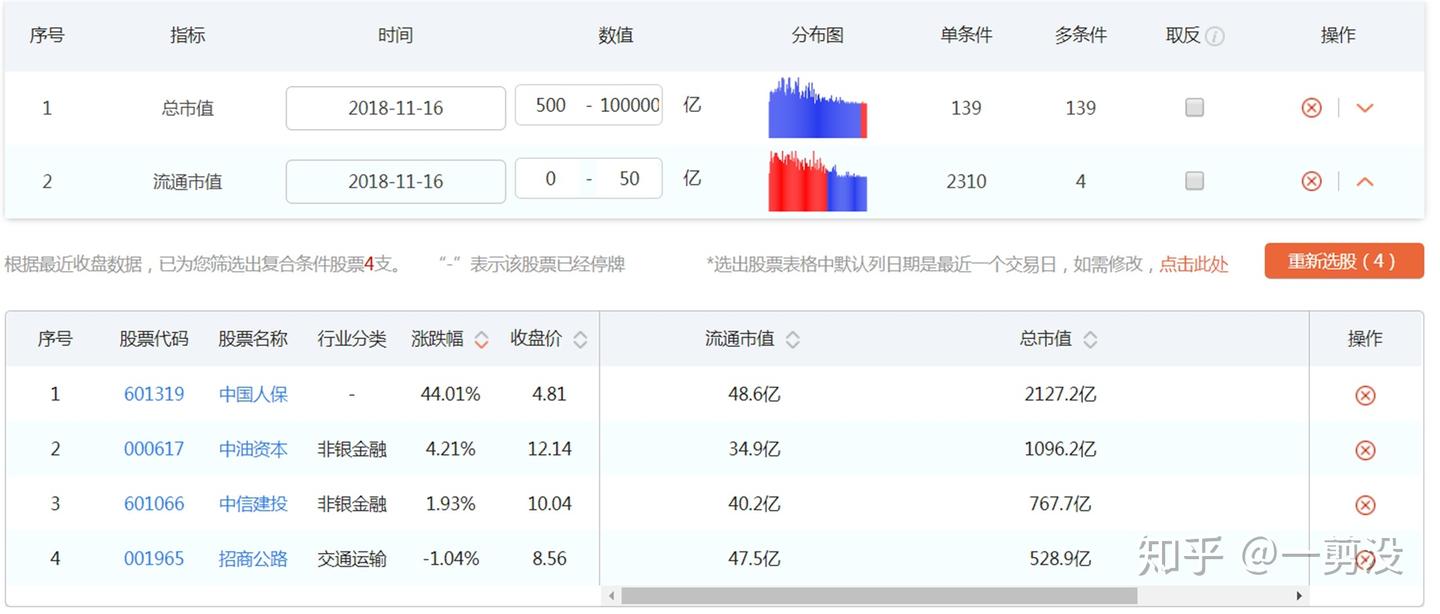Delete 中信建投 row with its ⊗ icon

point(1364,504)
